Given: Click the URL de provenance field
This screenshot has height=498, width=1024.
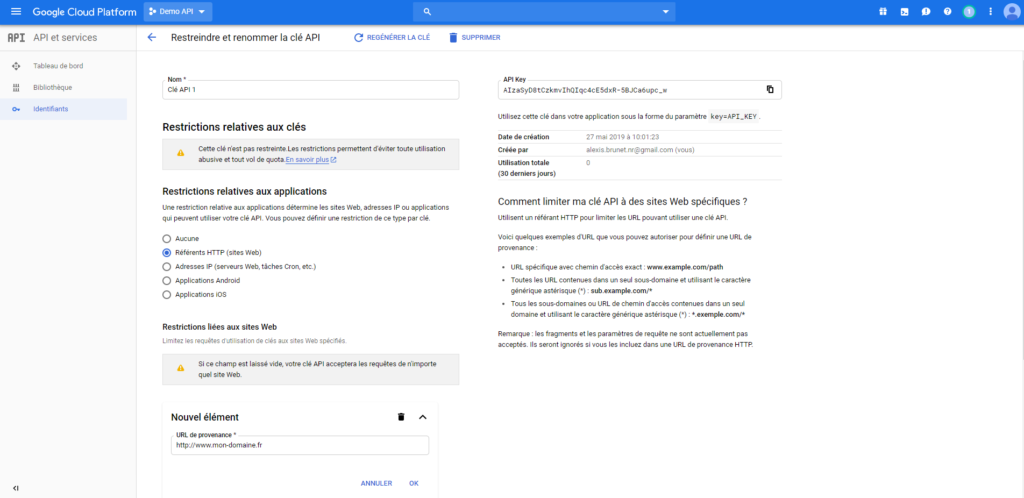Looking at the screenshot, I should [299, 446].
